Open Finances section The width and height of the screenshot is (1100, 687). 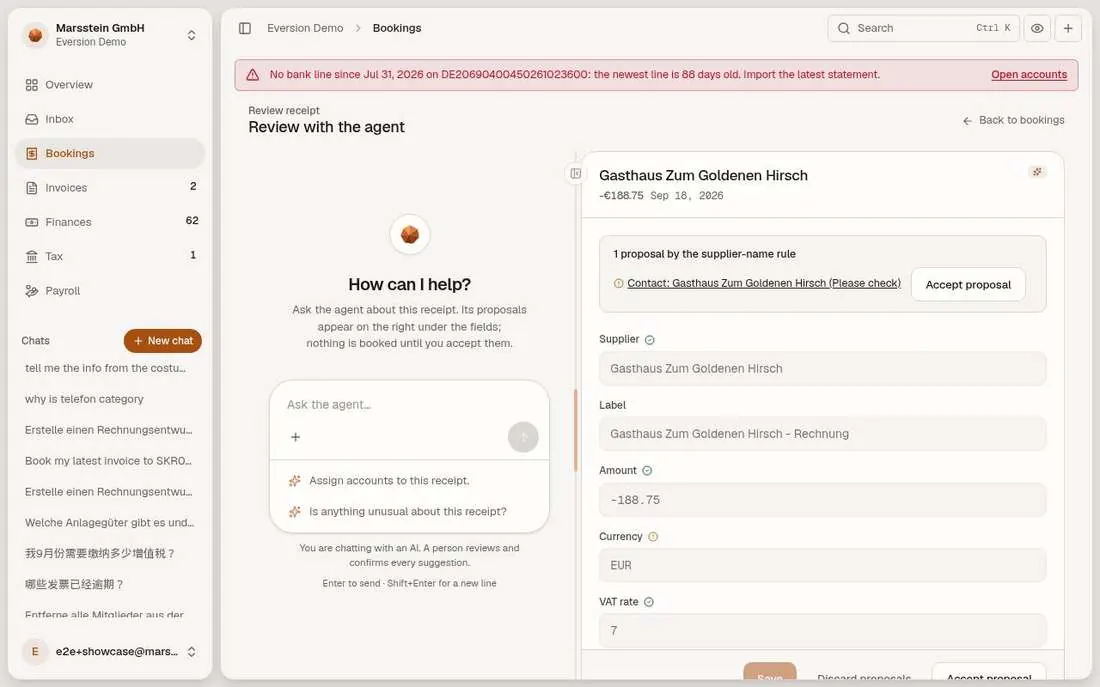point(109,222)
